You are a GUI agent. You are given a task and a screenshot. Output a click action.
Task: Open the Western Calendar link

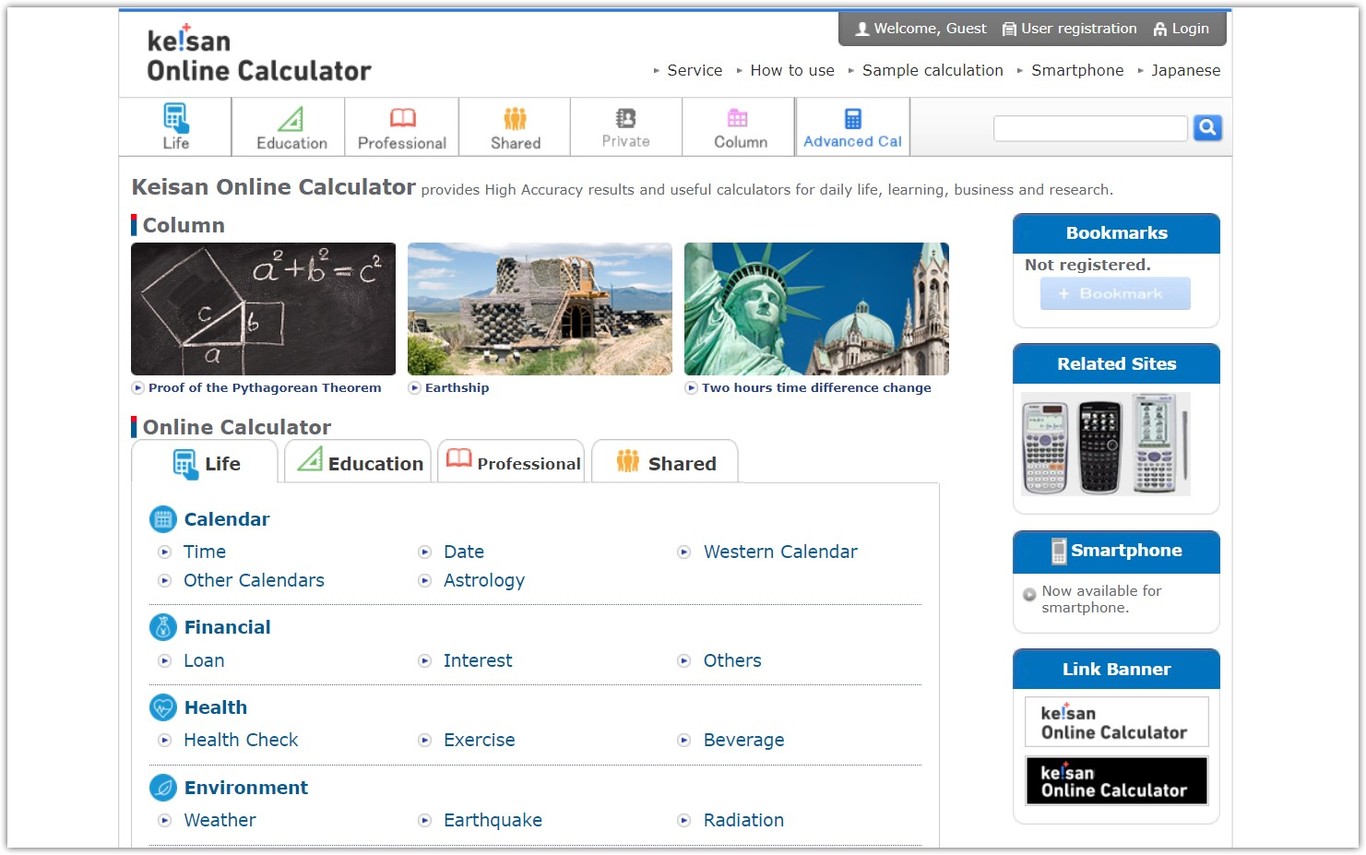point(781,552)
